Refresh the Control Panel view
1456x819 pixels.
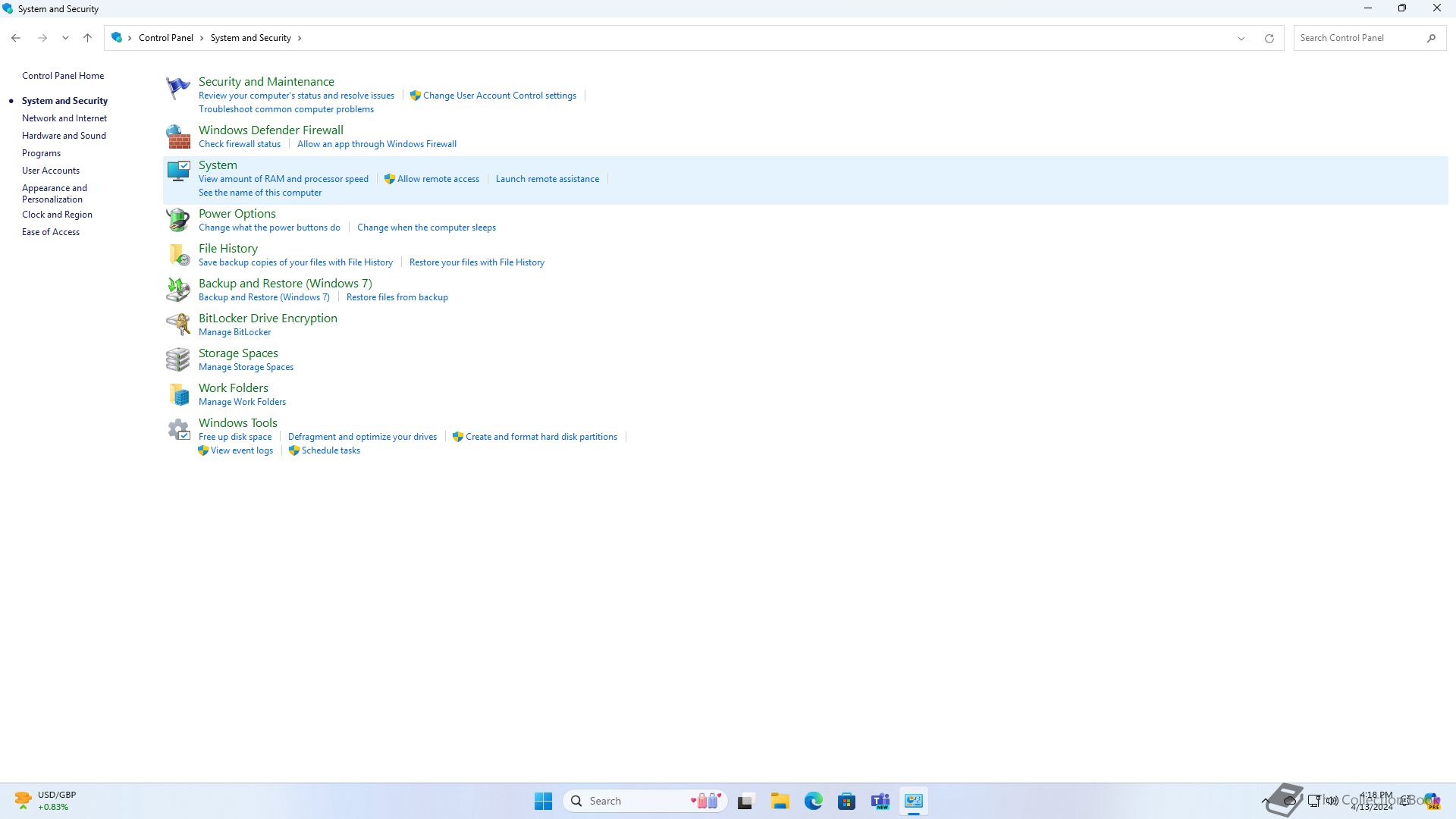click(1269, 39)
